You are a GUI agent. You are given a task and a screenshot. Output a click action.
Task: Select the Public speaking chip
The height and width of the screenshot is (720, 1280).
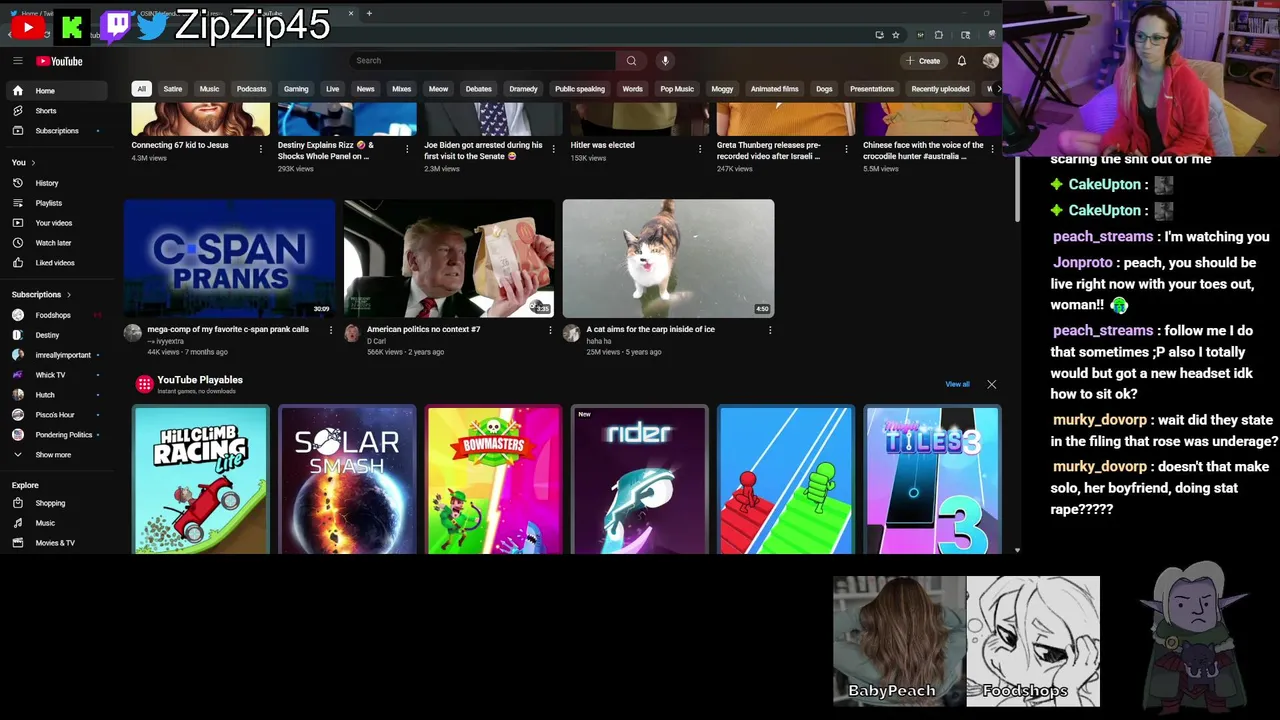pyautogui.click(x=580, y=89)
